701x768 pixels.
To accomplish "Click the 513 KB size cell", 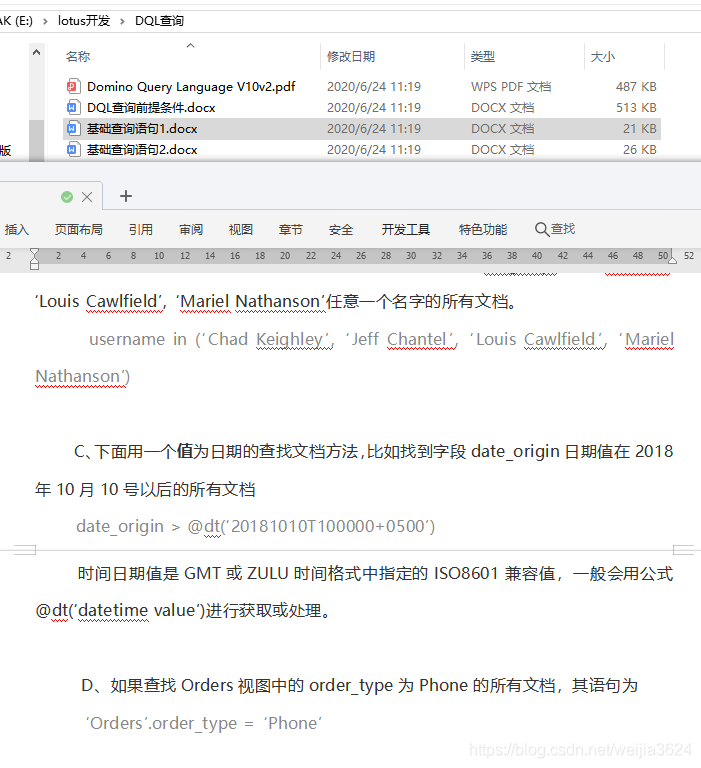I will point(636,108).
